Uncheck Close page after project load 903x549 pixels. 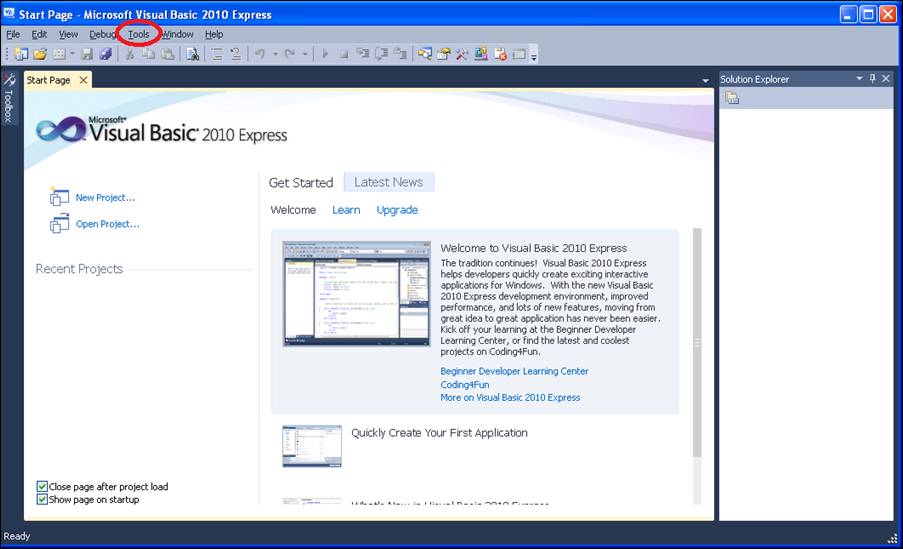tap(42, 487)
